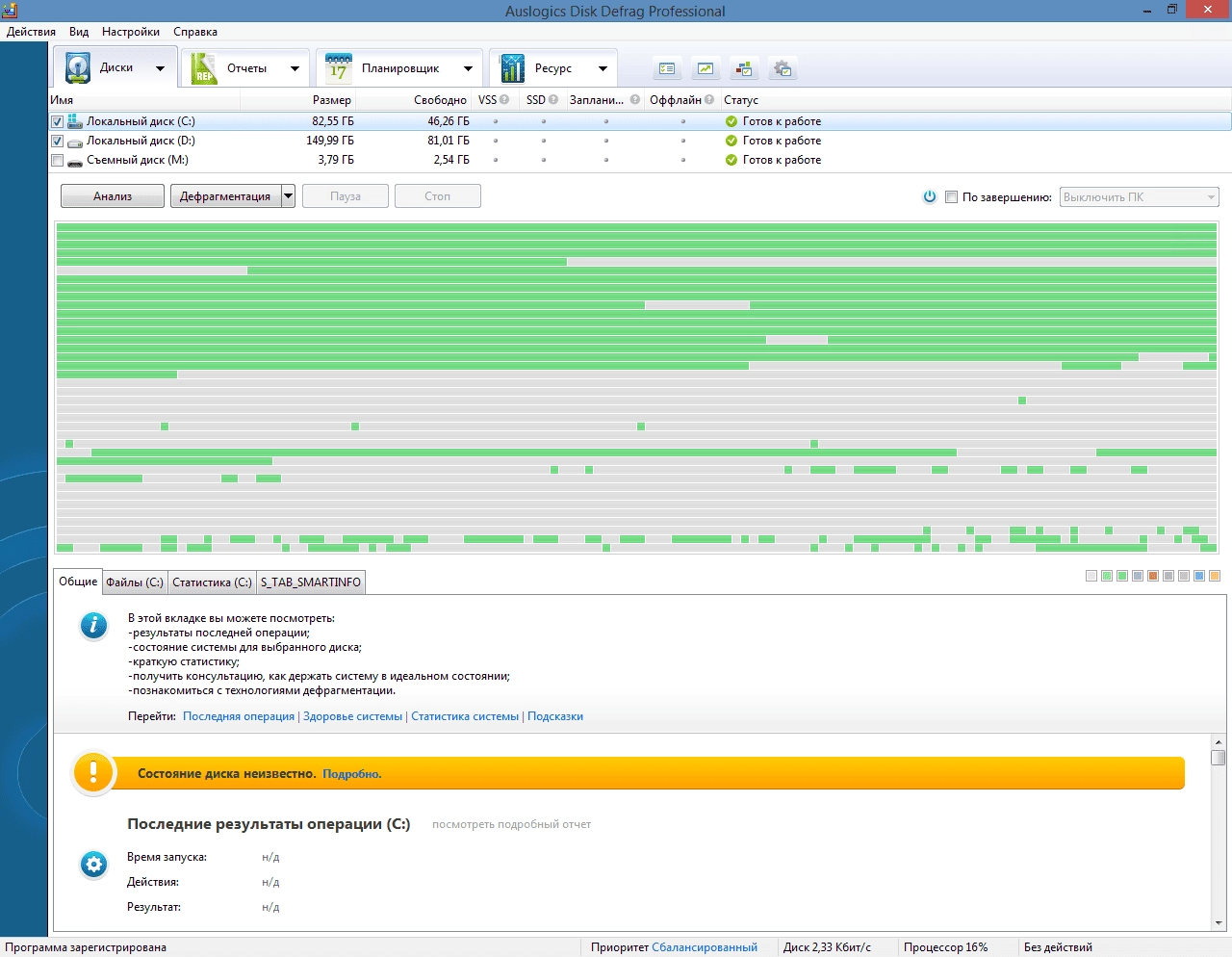Click the Windows drive icon of disk C:
The height and width of the screenshot is (957, 1232).
coord(75,121)
